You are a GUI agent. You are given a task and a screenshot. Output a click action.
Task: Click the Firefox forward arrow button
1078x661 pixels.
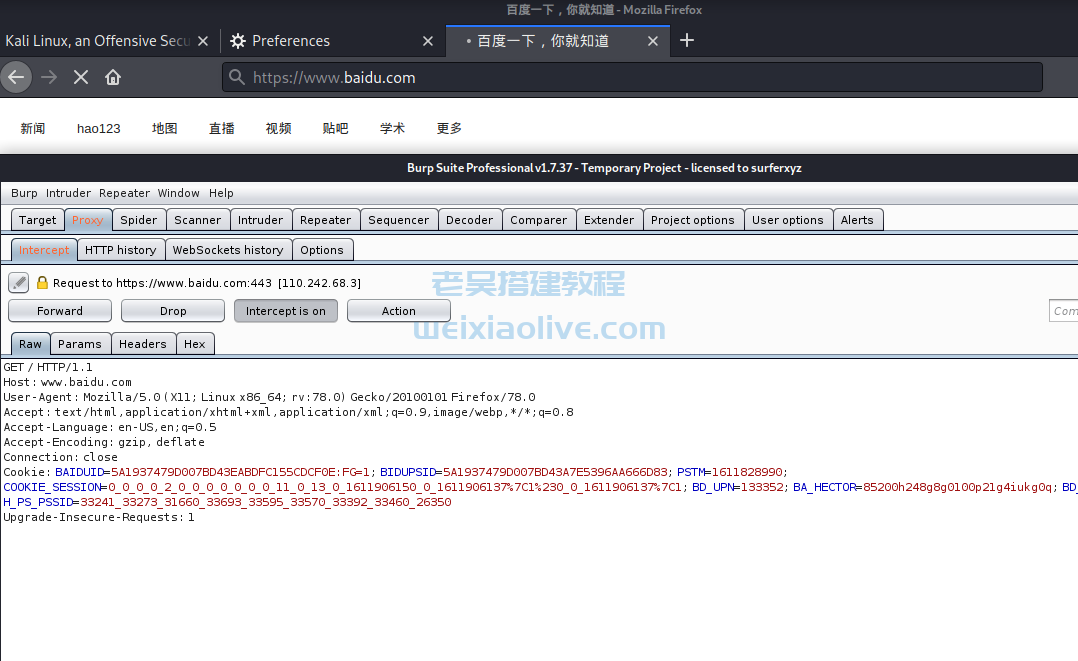click(49, 77)
